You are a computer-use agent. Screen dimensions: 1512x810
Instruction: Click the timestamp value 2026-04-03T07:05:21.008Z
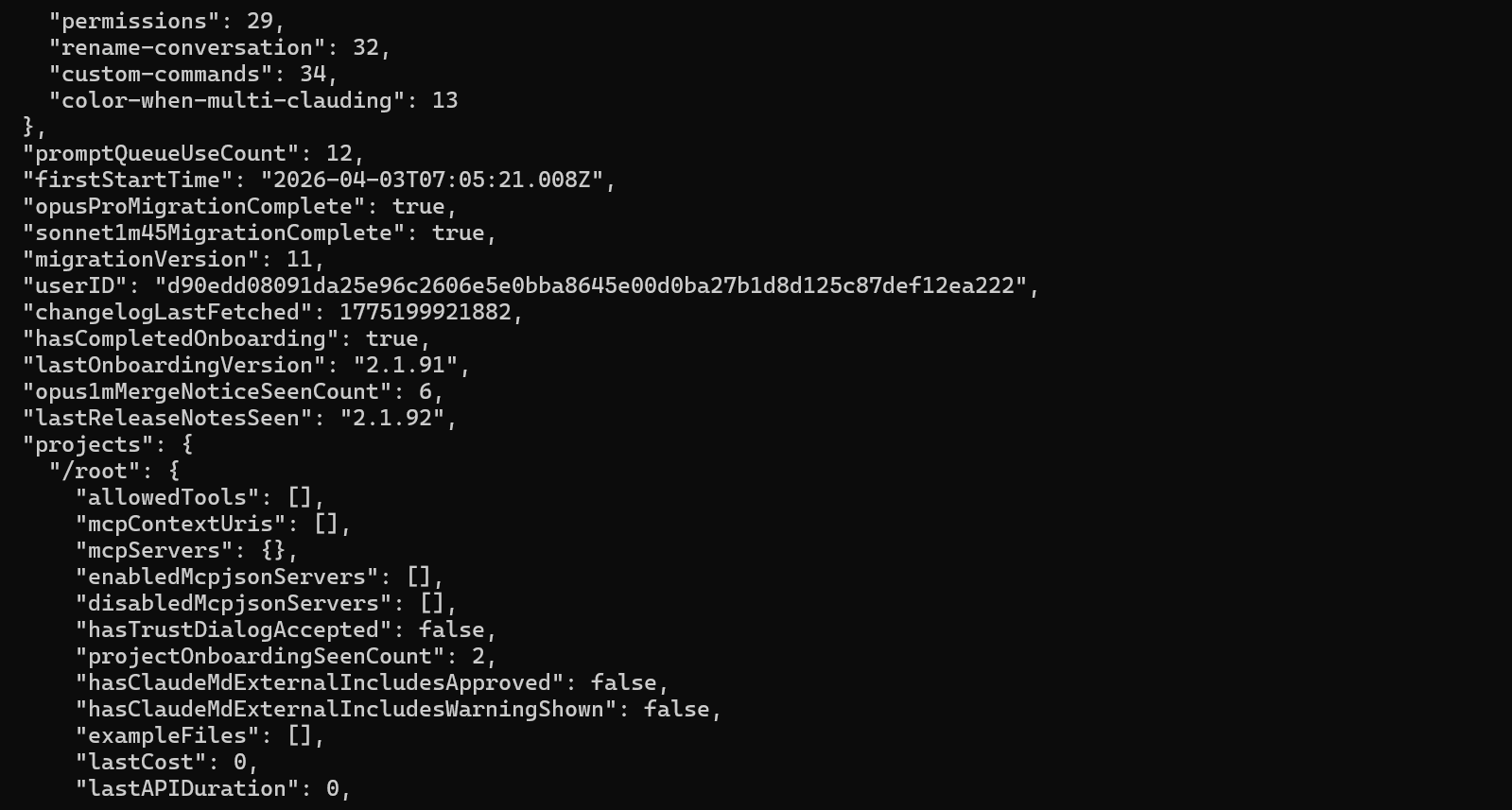tap(432, 180)
